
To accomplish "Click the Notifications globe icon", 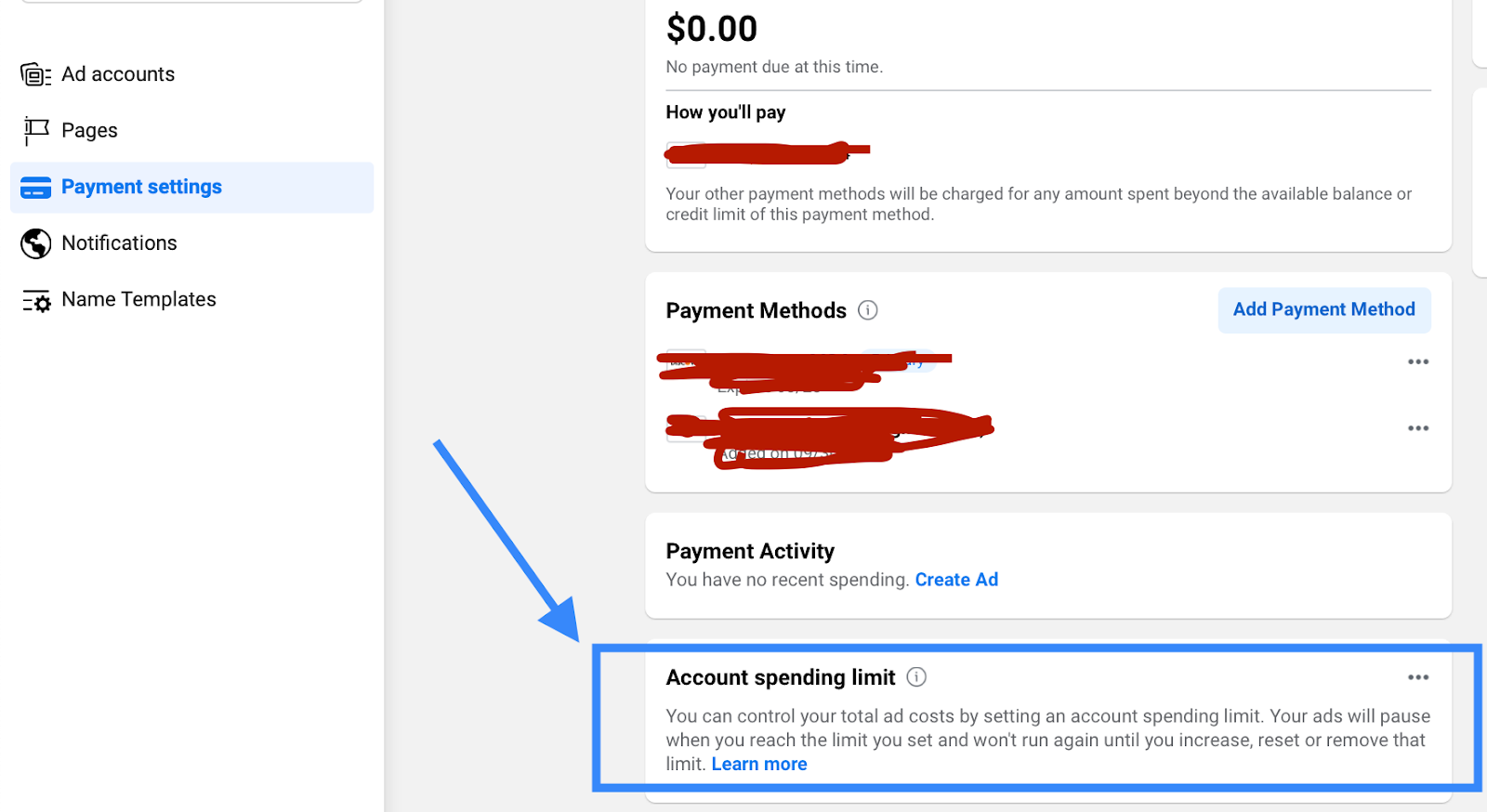I will click(35, 243).
